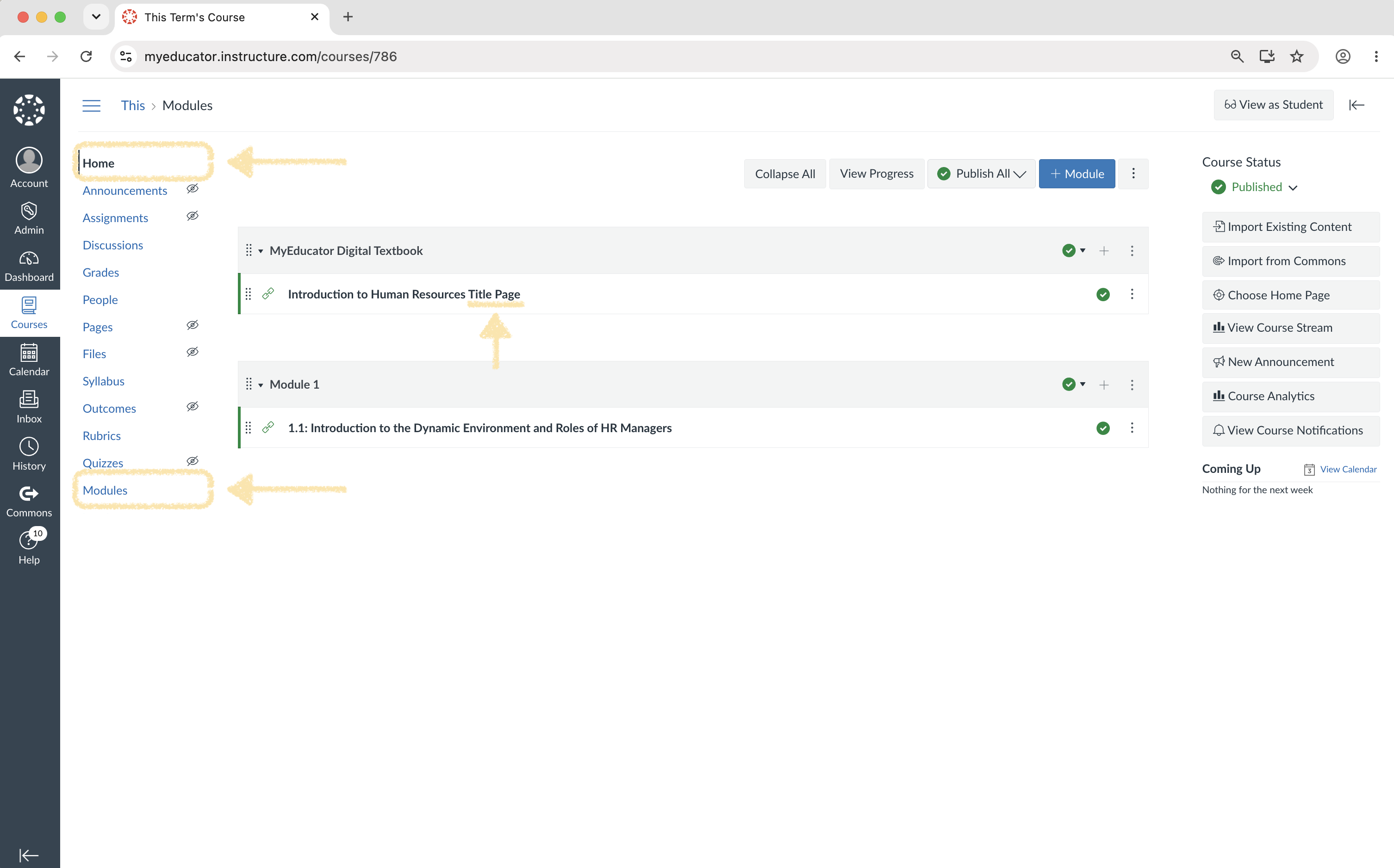Add a new module with + Module
The image size is (1394, 868).
[1077, 174]
